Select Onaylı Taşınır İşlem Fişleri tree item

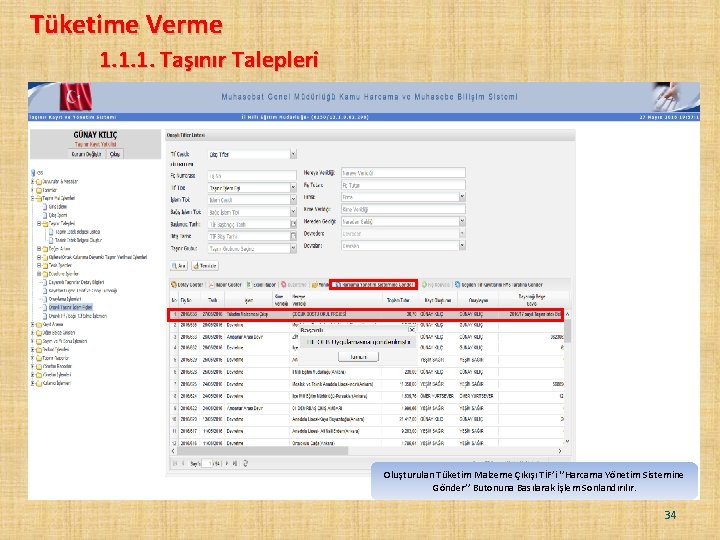[x=70, y=307]
